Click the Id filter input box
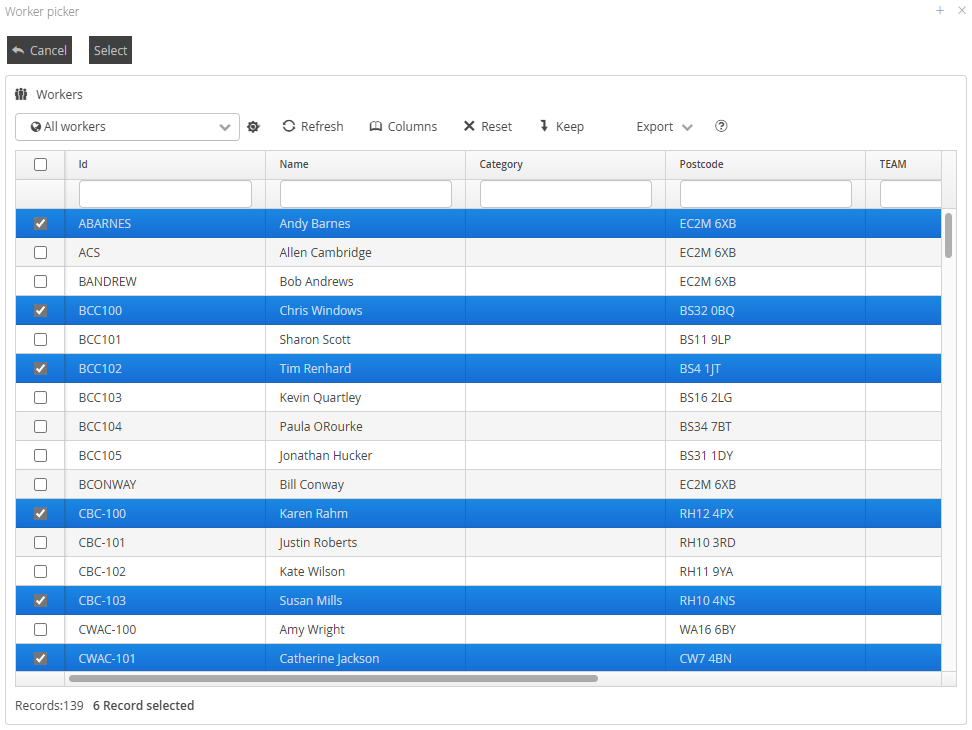 (x=166, y=194)
